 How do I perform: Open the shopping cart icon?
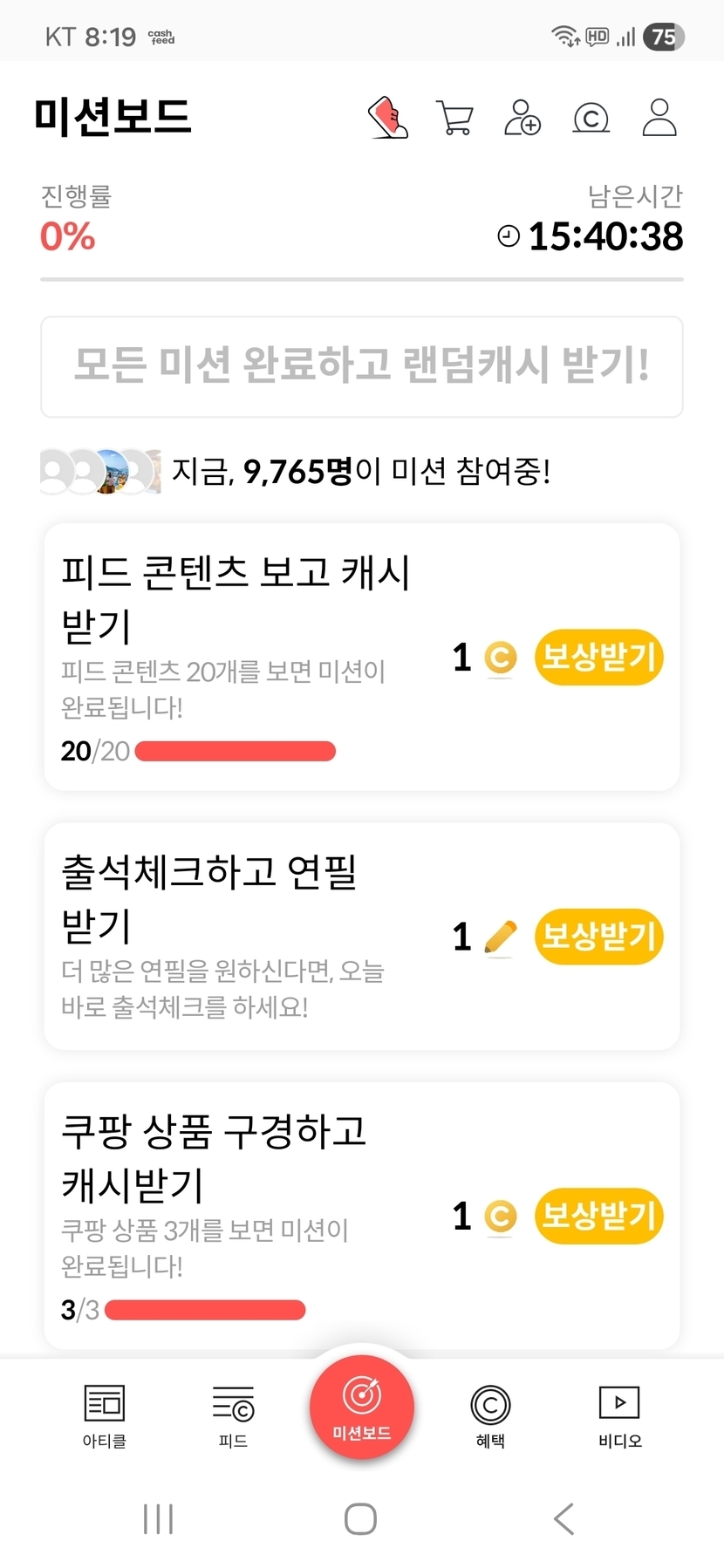pyautogui.click(x=454, y=118)
